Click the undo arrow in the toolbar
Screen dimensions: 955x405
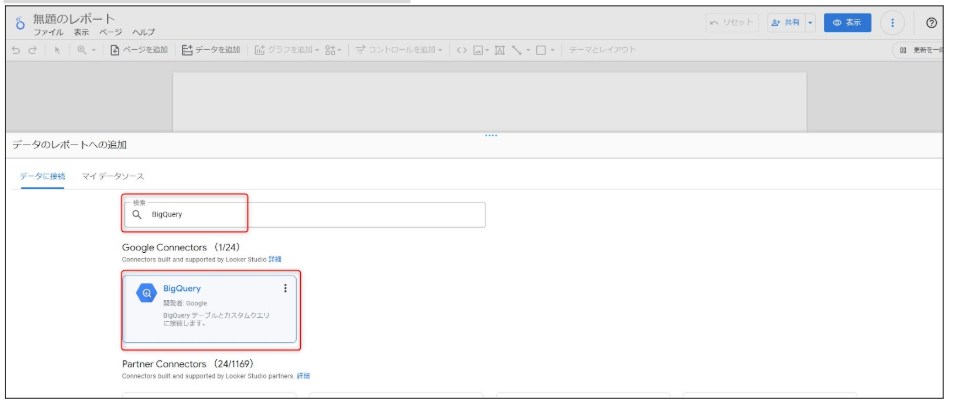point(15,50)
